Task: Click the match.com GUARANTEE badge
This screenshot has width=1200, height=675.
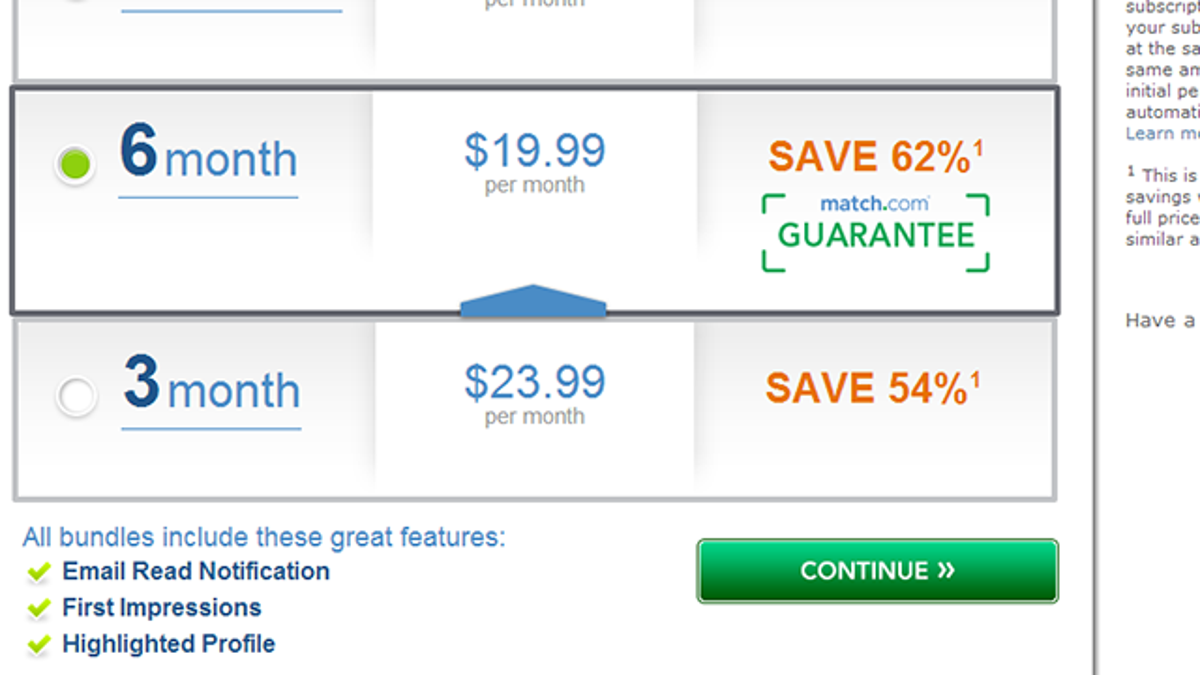Action: tap(876, 232)
